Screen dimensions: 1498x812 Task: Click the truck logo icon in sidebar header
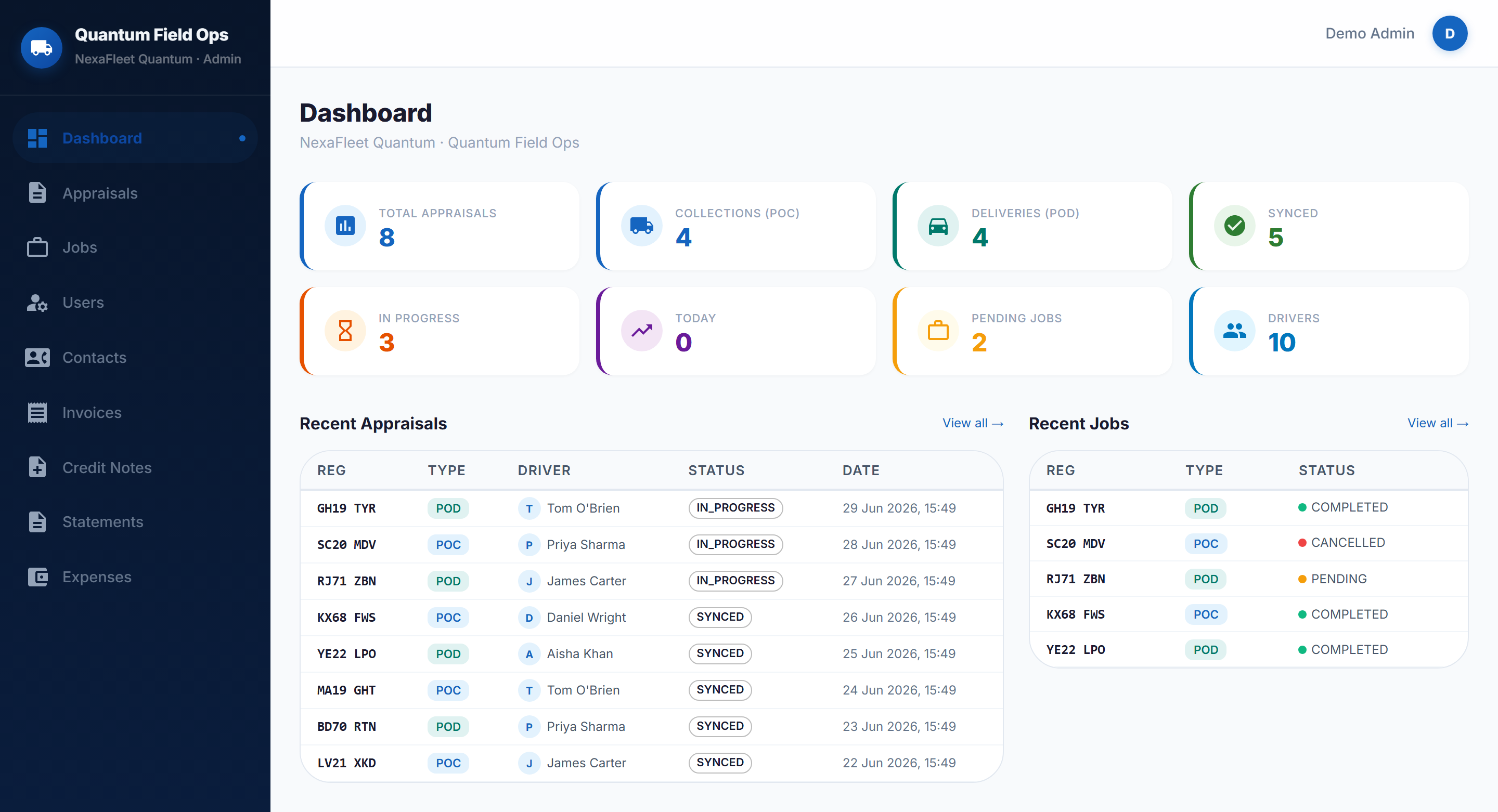coord(41,47)
